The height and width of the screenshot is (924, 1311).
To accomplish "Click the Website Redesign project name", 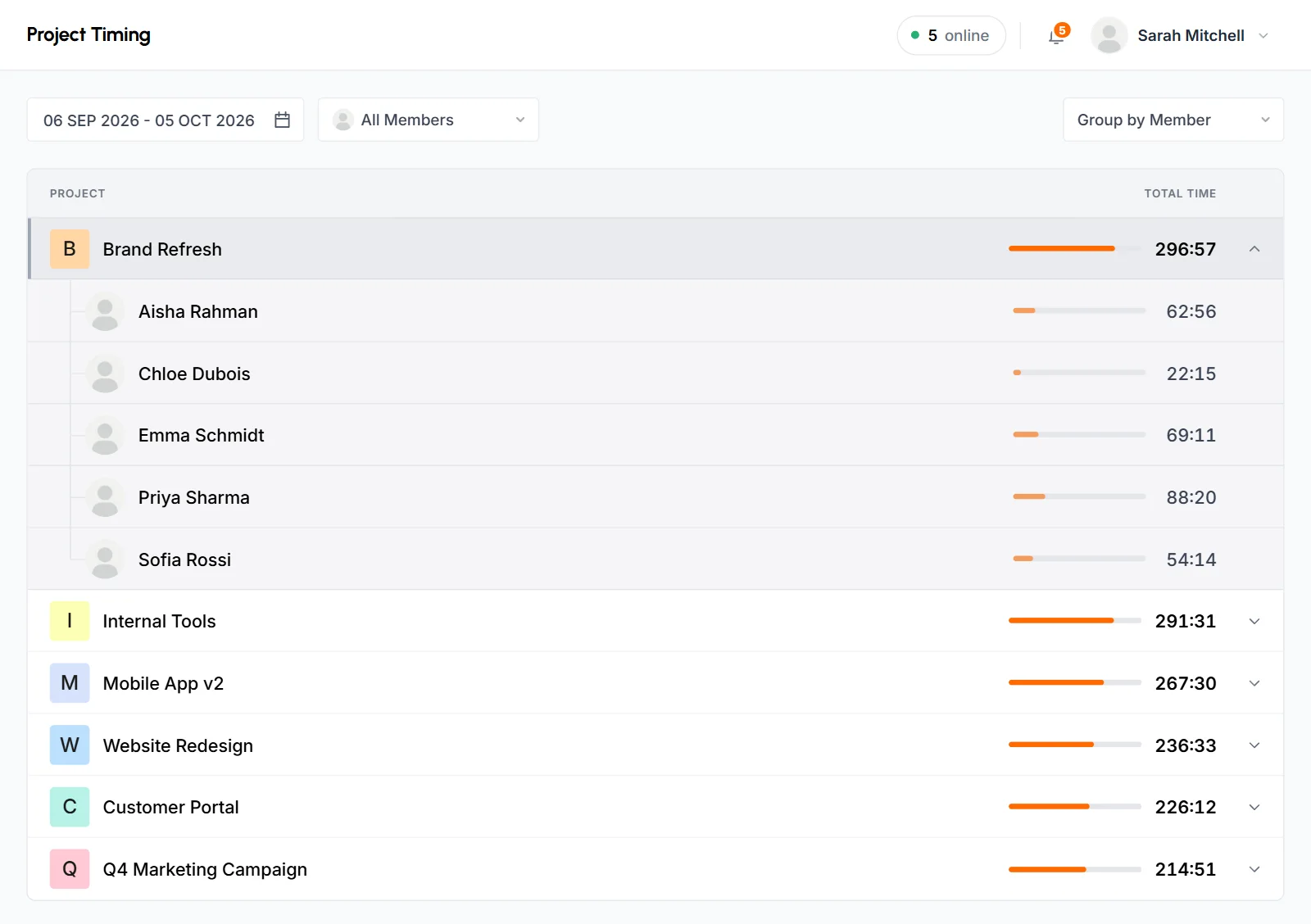I will 178,745.
